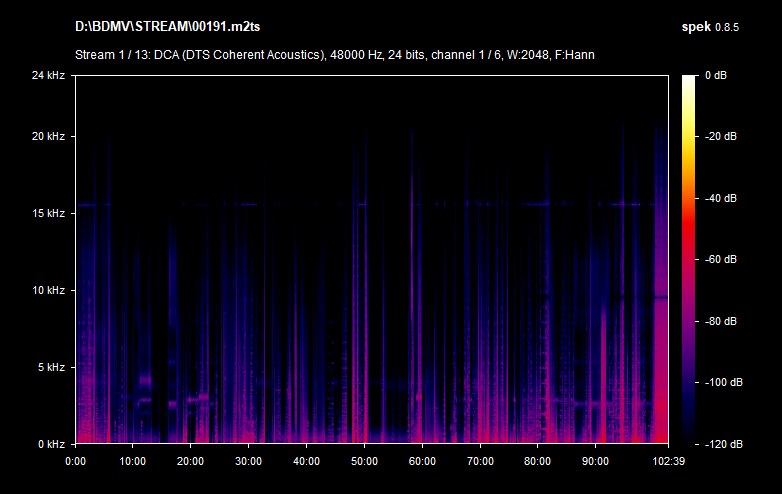The image size is (782, 494).
Task: Select the 10 kHz frequency axis label
Action: pos(48,290)
